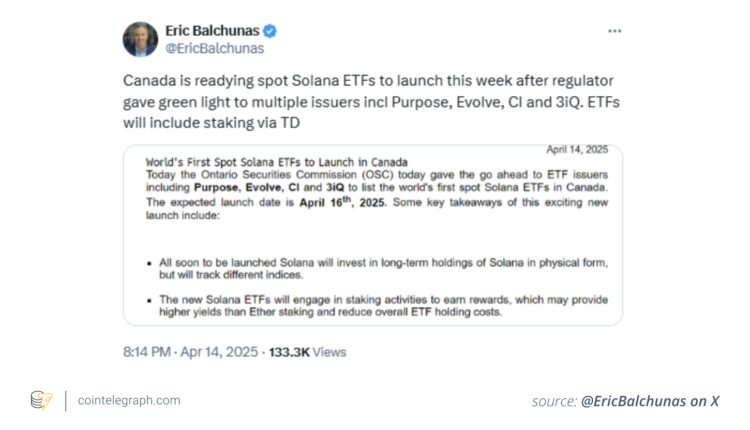750x430 pixels.
Task: Open the cointelegraph.com link
Action: pos(129,400)
